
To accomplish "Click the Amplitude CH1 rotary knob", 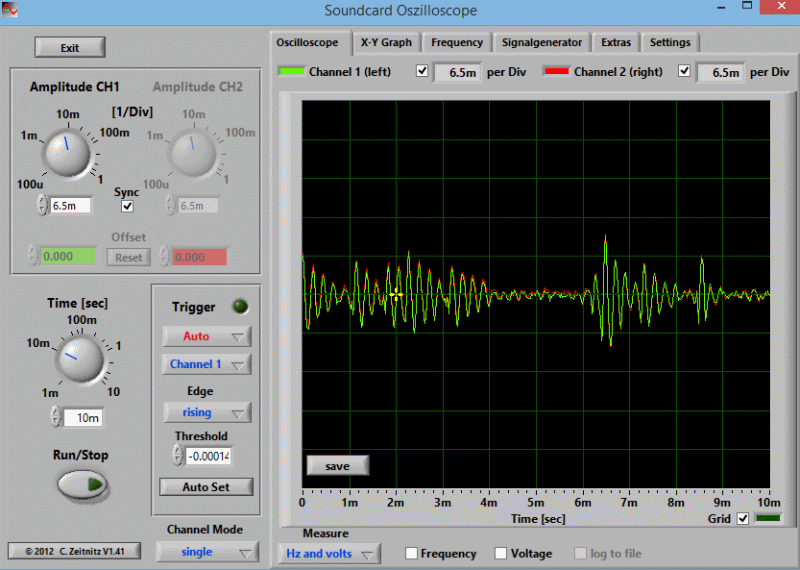I will (x=66, y=153).
